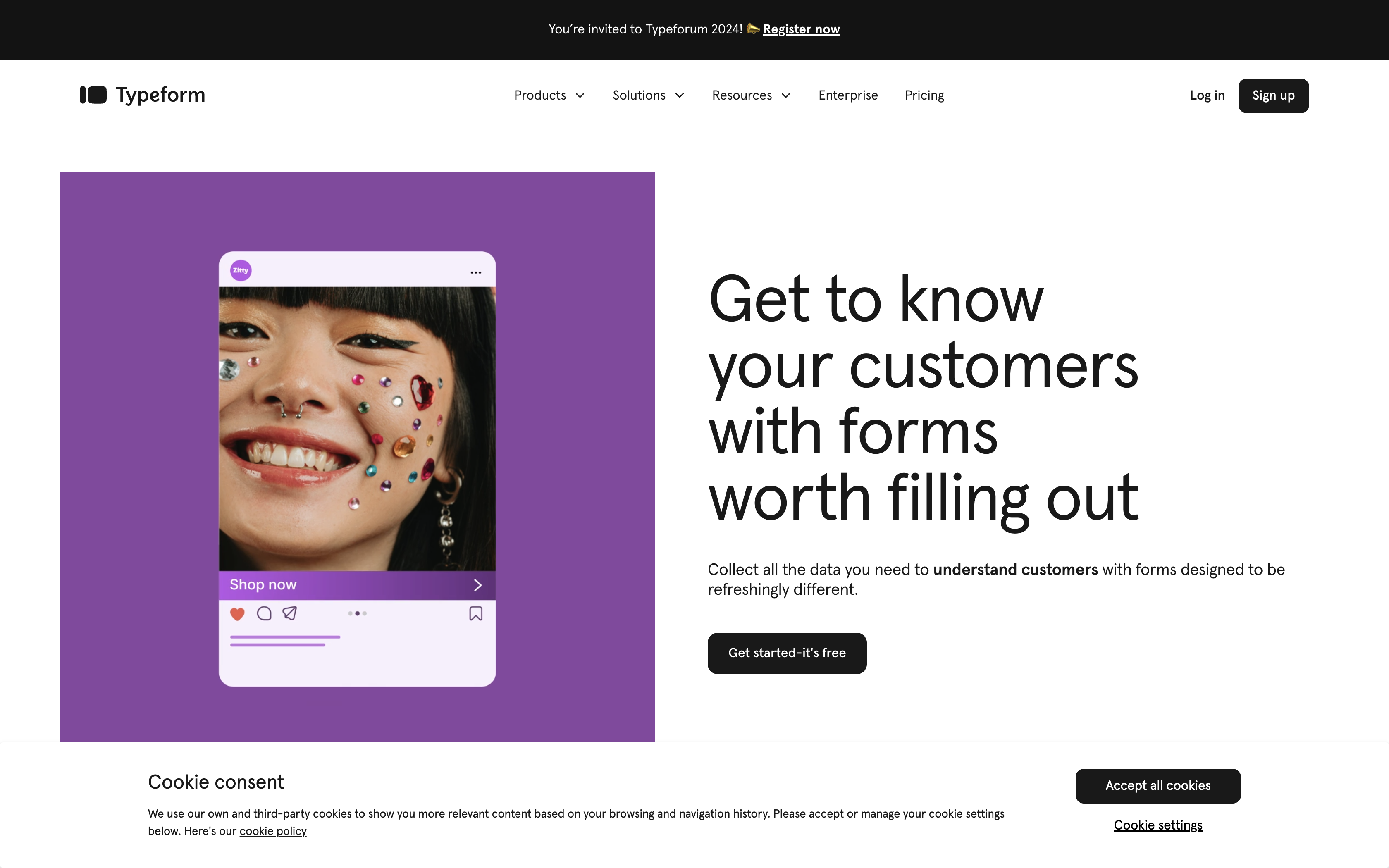This screenshot has height=868, width=1389.
Task: Click the red heart like icon
Action: [237, 614]
